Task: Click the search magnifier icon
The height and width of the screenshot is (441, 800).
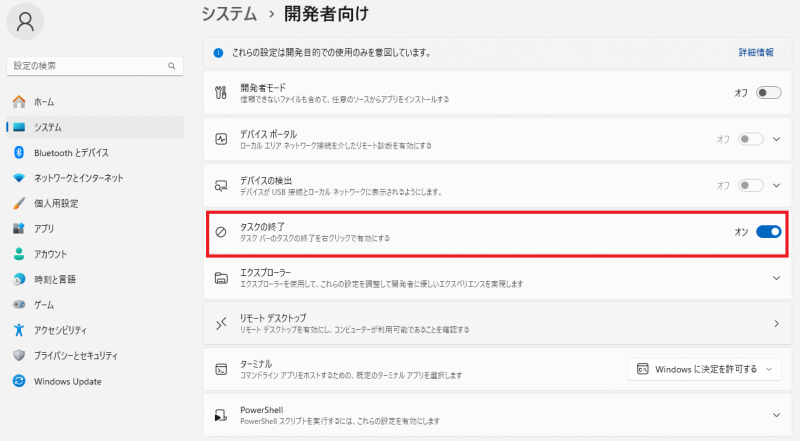Action: [x=170, y=65]
